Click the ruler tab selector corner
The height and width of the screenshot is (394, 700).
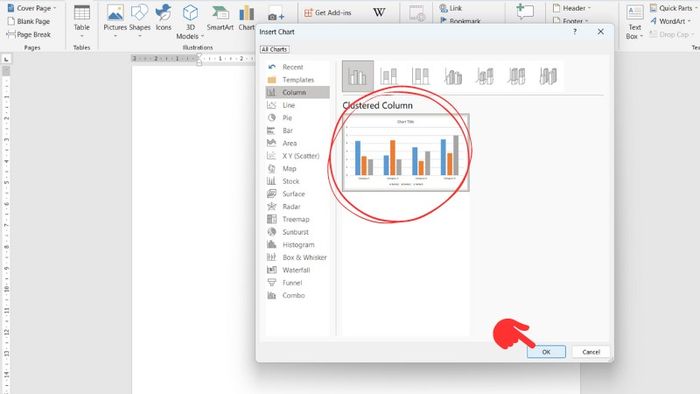tap(6, 59)
